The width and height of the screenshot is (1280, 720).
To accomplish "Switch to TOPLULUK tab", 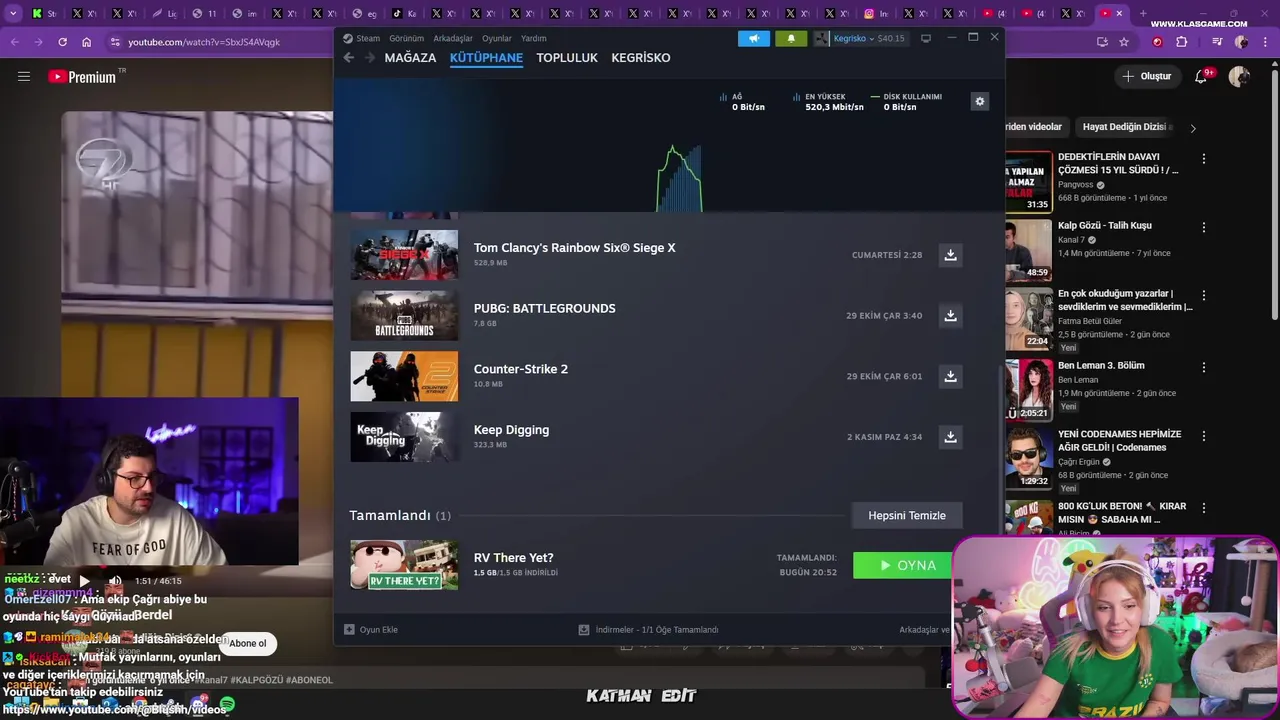I will click(x=567, y=58).
